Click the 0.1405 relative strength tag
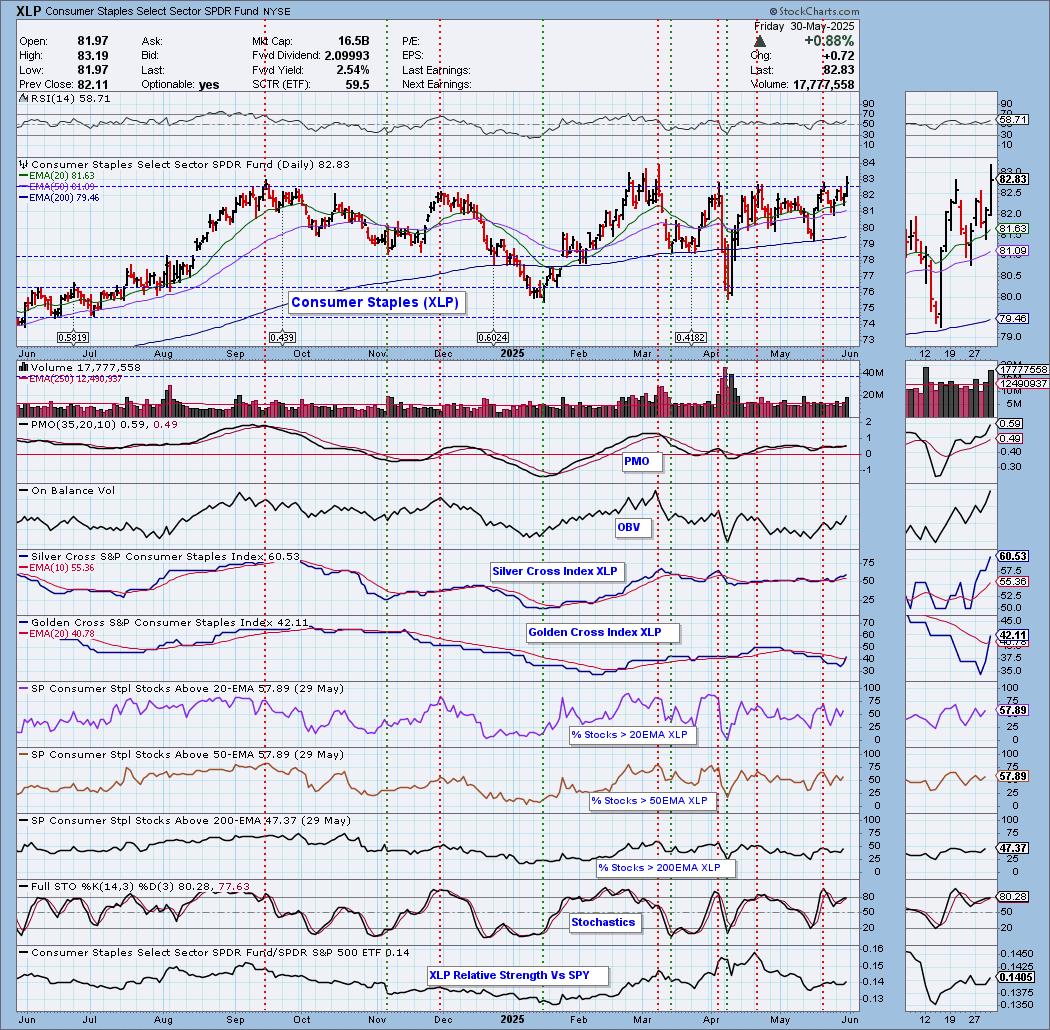 [1015, 978]
